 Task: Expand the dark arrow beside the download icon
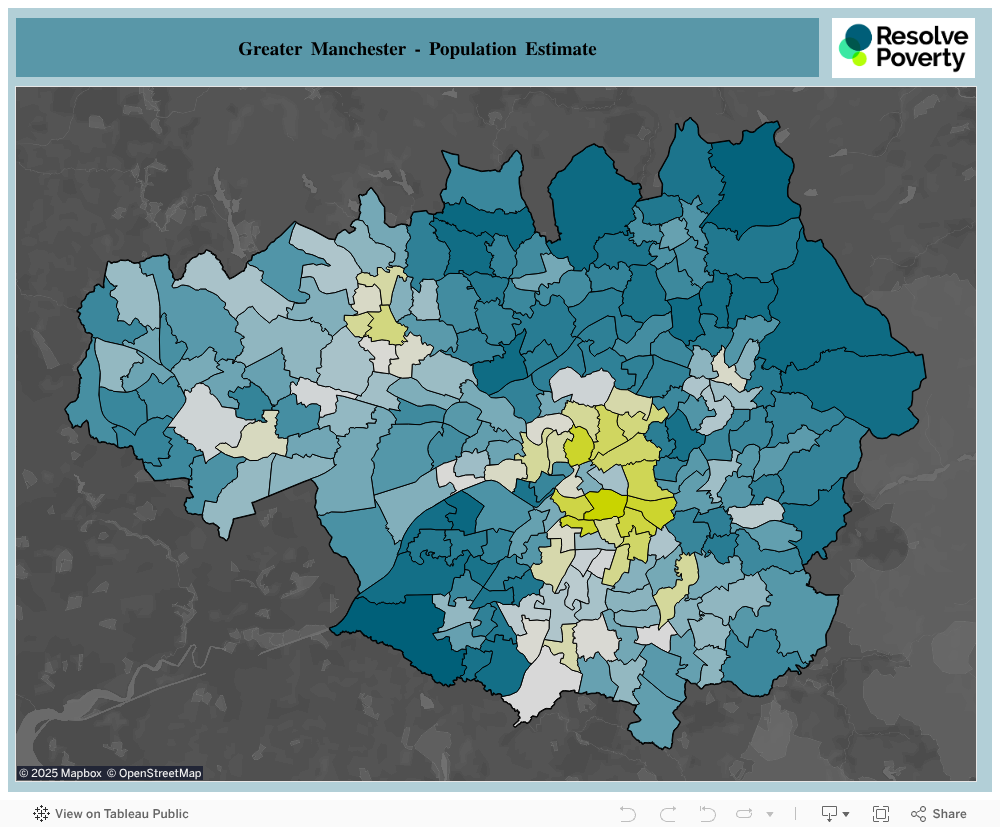pyautogui.click(x=846, y=814)
